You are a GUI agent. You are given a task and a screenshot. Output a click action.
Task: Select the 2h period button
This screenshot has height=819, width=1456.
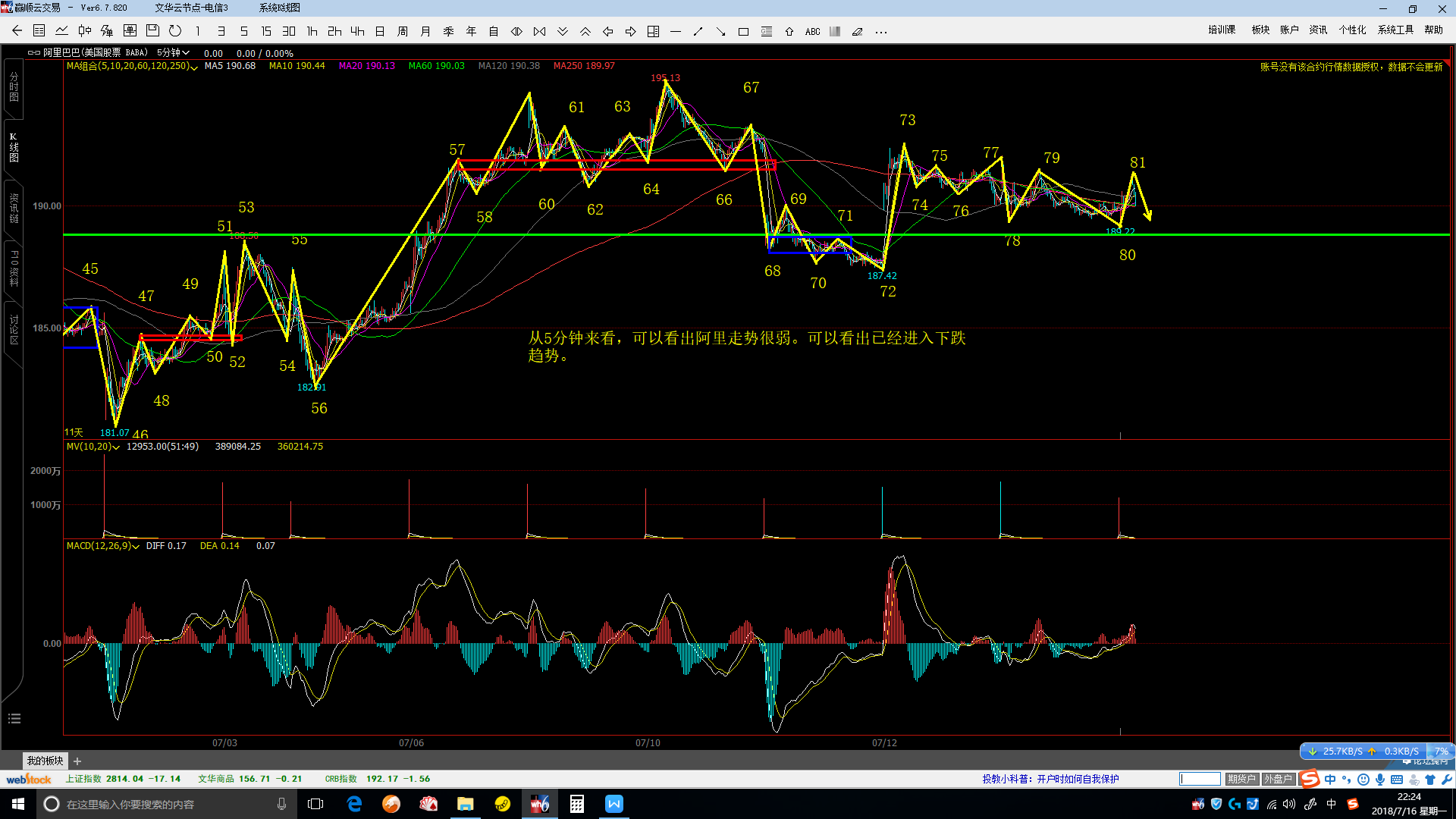334,31
